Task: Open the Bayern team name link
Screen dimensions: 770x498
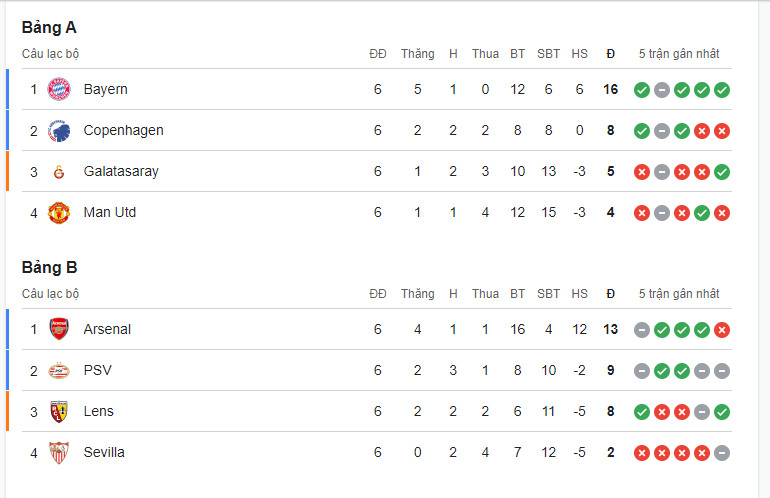Action: click(106, 89)
